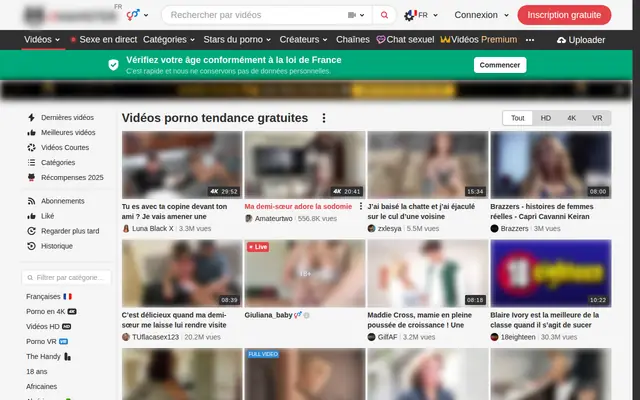640x400 pixels.
Task: Open the kebab menu beside page heading
Action: (x=324, y=118)
